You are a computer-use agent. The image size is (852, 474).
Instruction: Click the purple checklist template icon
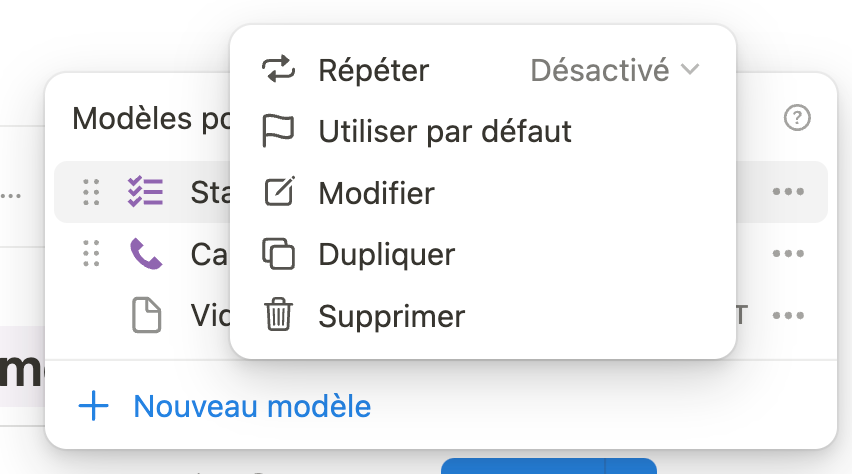click(x=146, y=192)
